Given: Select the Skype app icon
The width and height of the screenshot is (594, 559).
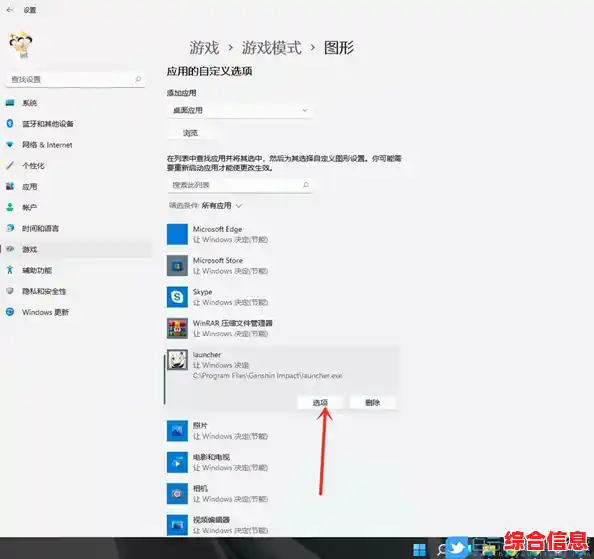Looking at the screenshot, I should [x=177, y=297].
